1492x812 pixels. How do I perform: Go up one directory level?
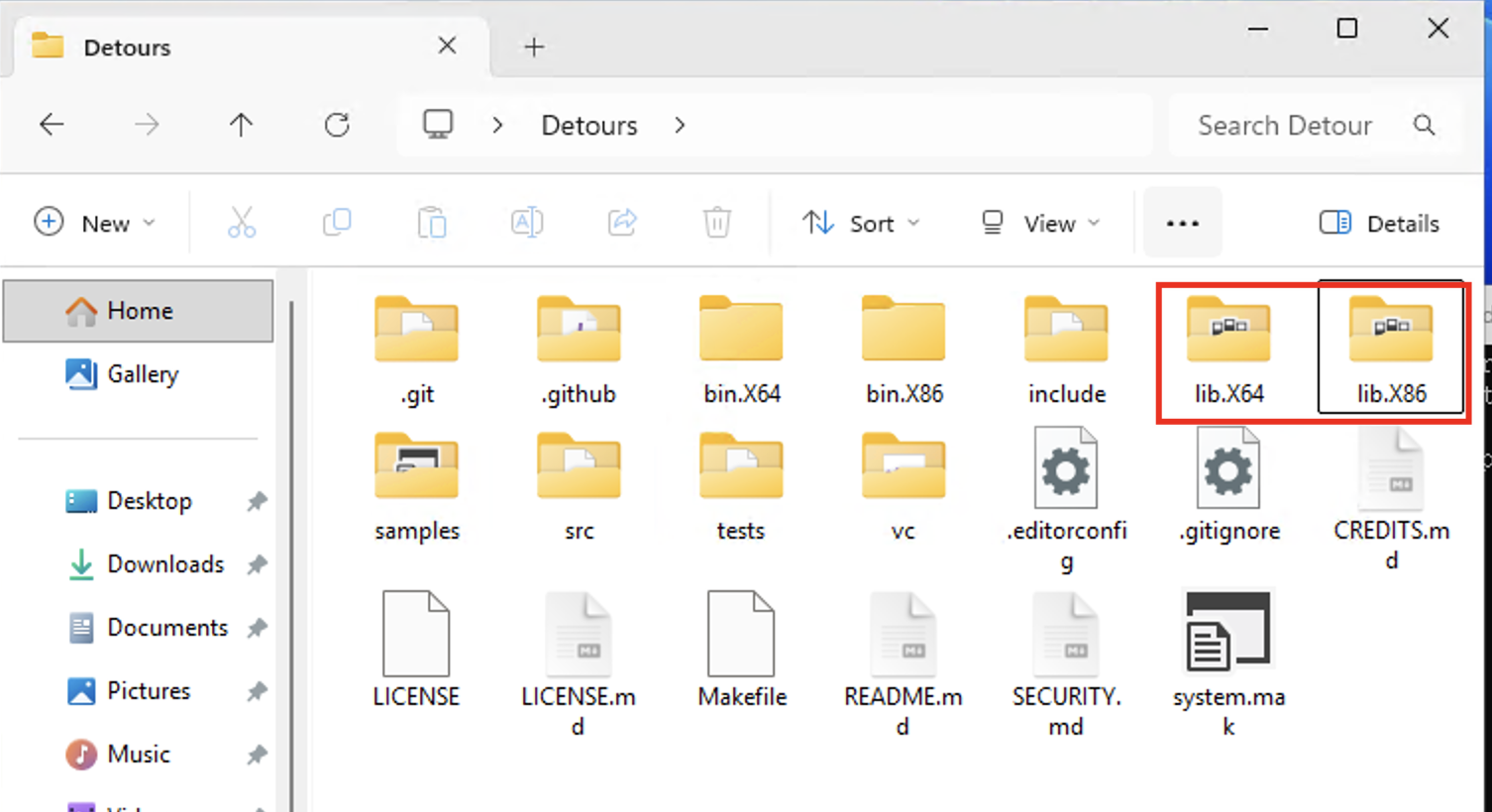[x=241, y=126]
